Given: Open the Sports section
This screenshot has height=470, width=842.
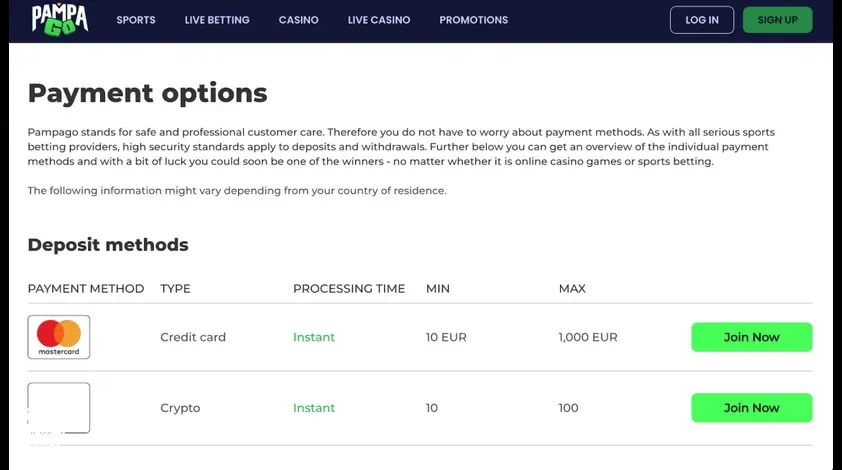Looking at the screenshot, I should (x=136, y=20).
